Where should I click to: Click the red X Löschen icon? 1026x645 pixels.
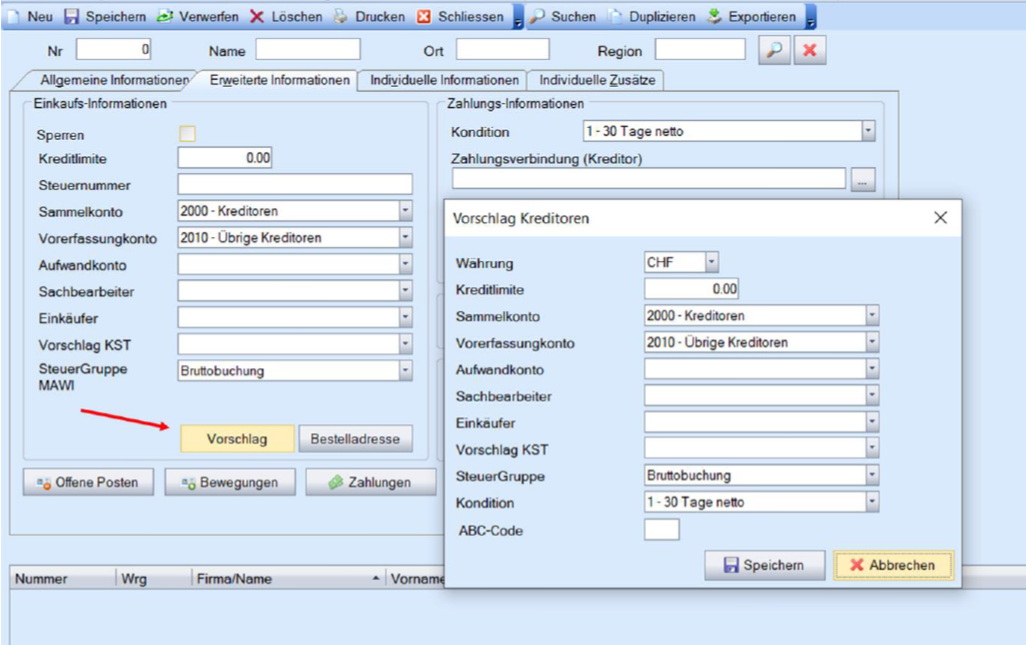[257, 16]
